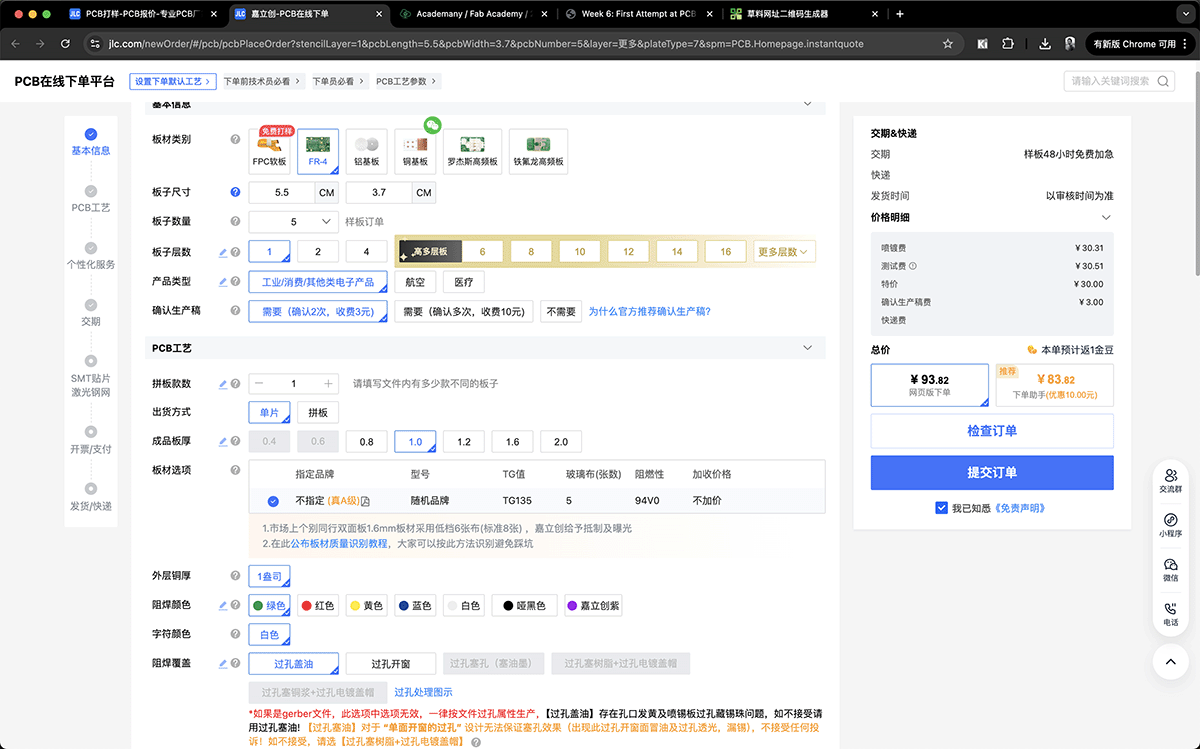This screenshot has height=749, width=1200.
Task: Open 板子数量 quantity dropdown
Action: tap(293, 222)
